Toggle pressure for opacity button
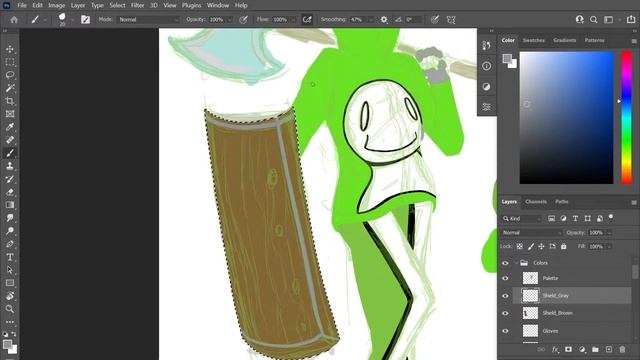Screen dimensions: 640x360 [x=243, y=20]
